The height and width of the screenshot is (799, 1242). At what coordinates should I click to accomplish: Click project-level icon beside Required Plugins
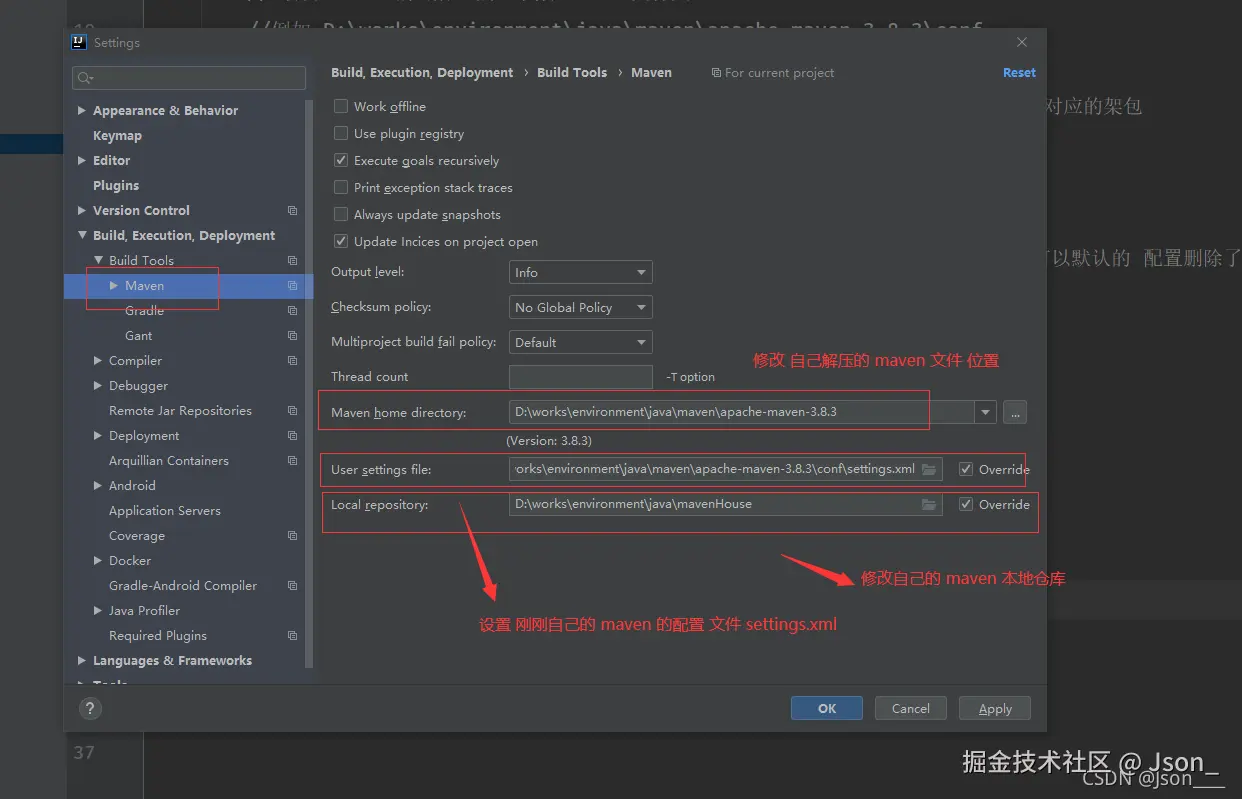pos(292,635)
